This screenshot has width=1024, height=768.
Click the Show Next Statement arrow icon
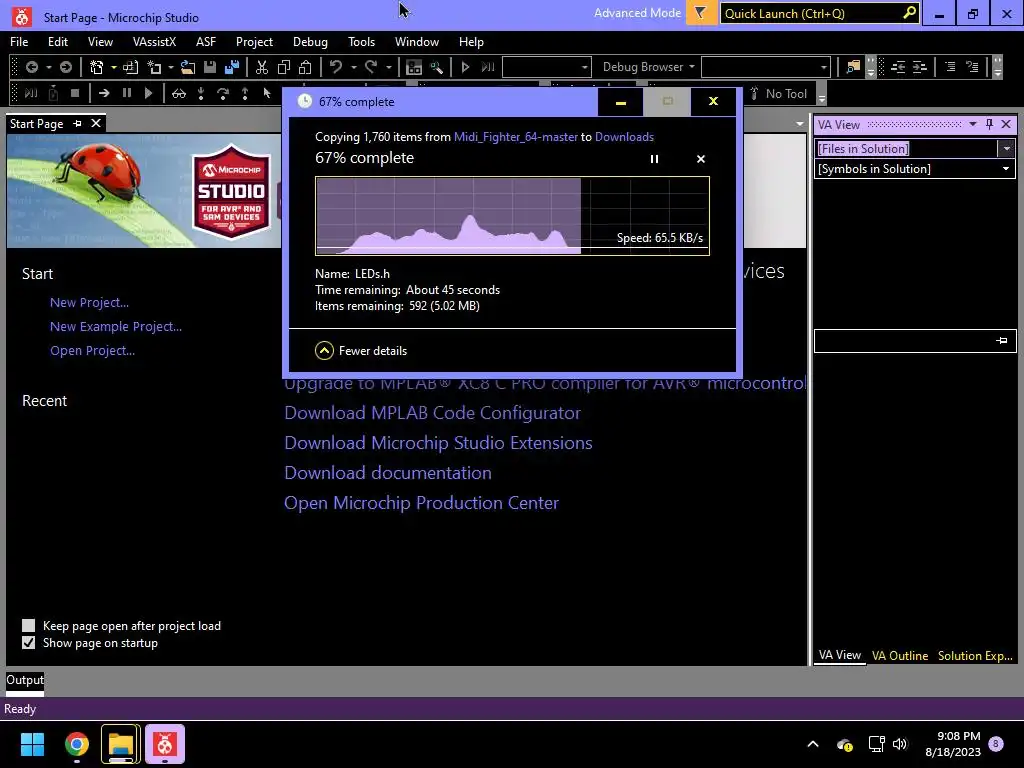click(104, 93)
